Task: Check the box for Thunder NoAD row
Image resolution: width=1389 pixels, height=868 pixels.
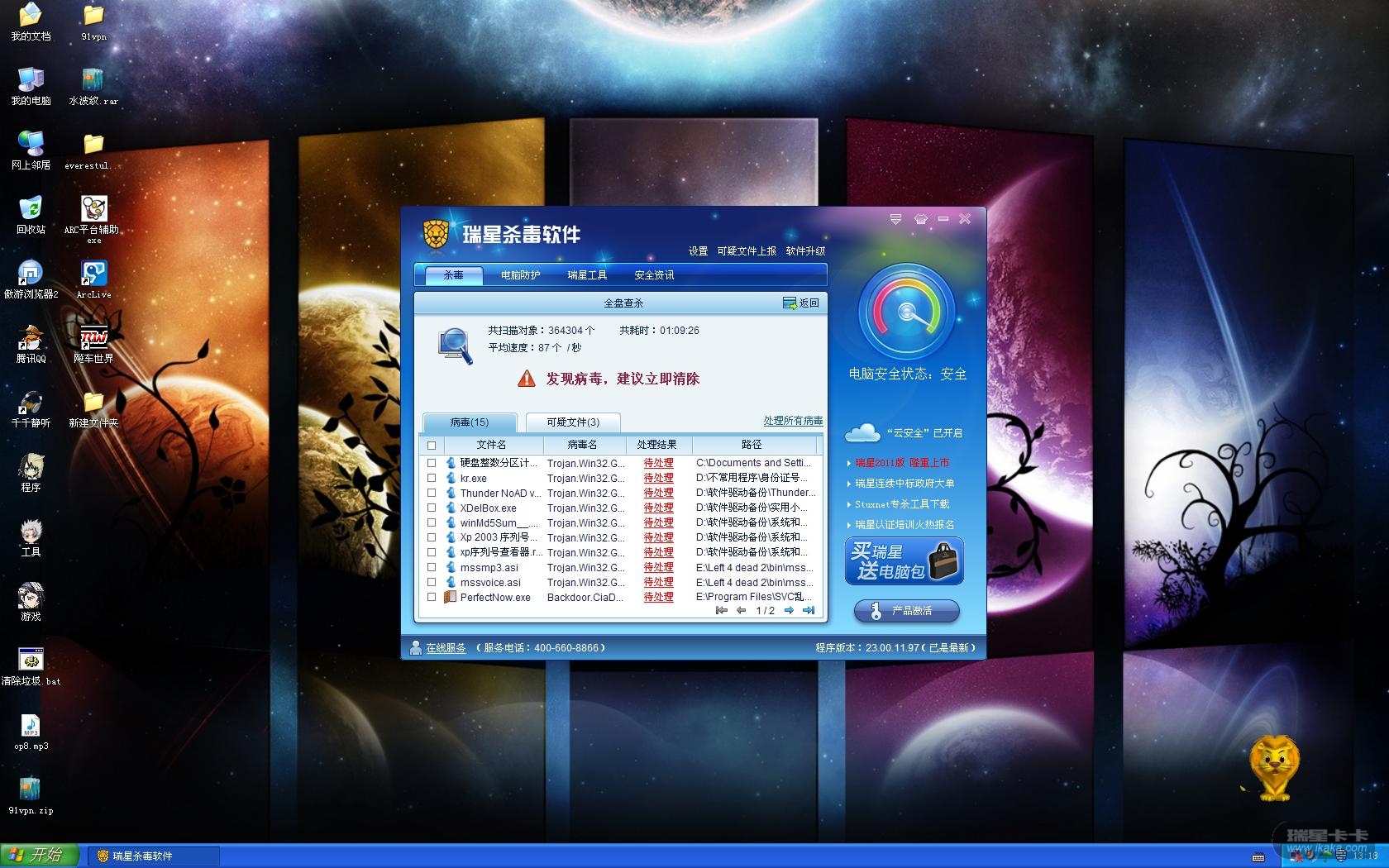Action: pyautogui.click(x=432, y=493)
